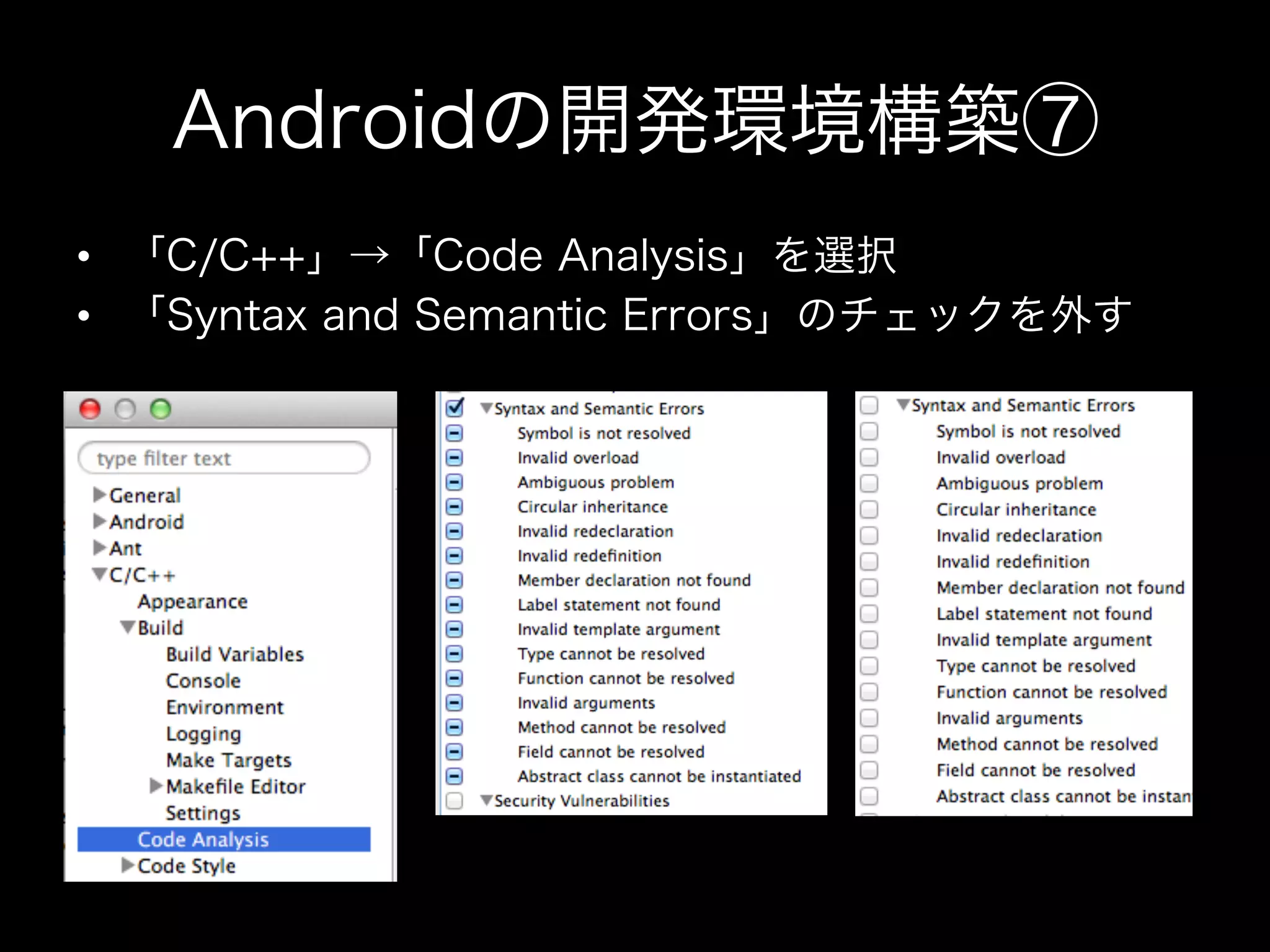Check Ambiguous problem in unchecked list

[x=869, y=483]
